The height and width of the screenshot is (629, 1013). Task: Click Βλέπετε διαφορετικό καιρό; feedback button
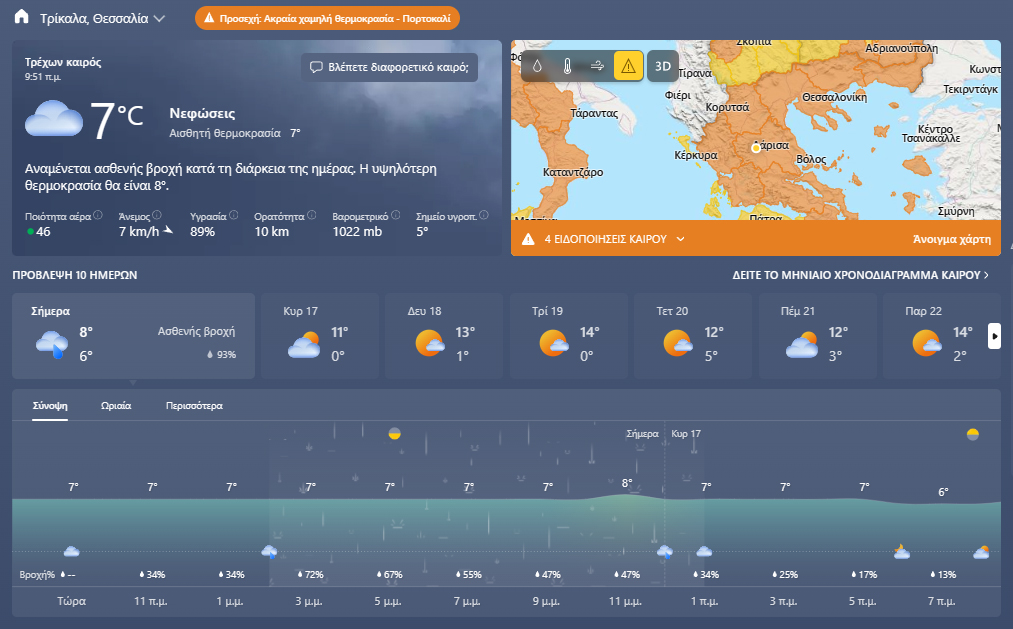(x=389, y=67)
